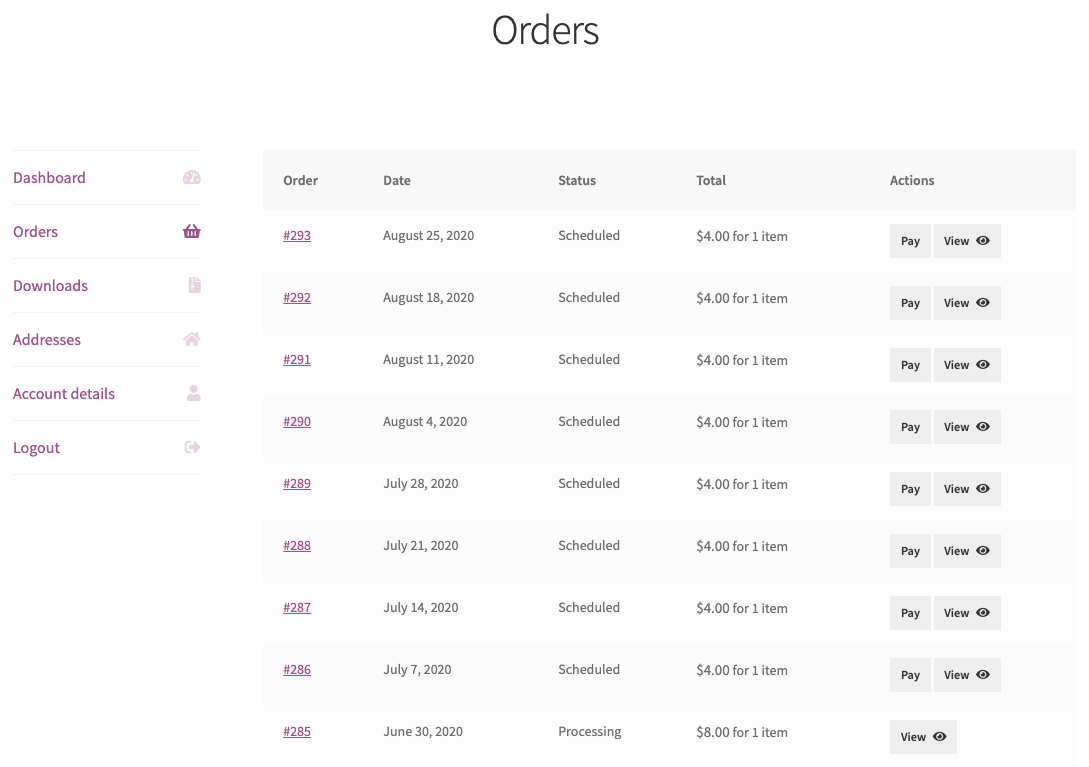Click the Orders basket icon
The height and width of the screenshot is (767, 1089).
point(192,232)
